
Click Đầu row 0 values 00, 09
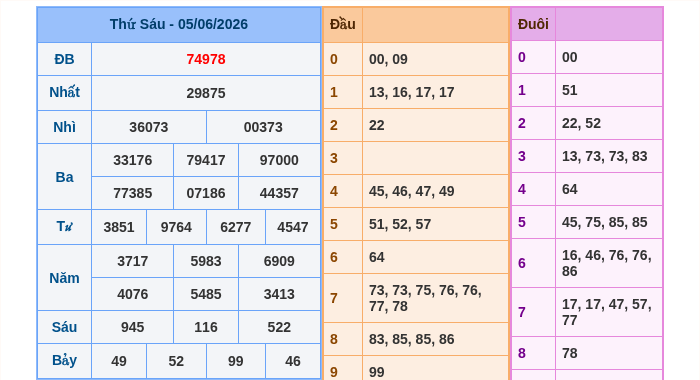388,59
